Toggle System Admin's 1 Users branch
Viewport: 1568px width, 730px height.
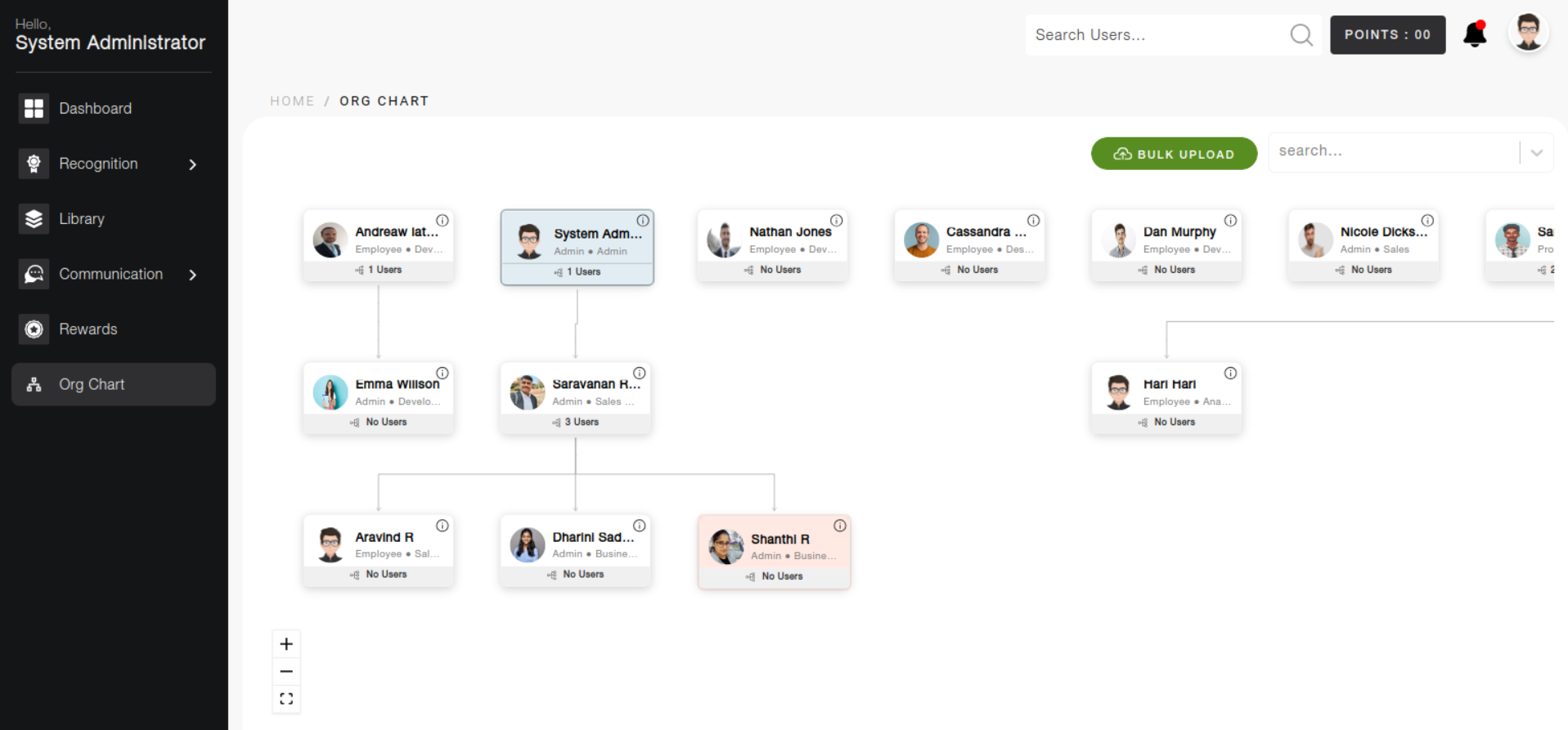pos(577,272)
